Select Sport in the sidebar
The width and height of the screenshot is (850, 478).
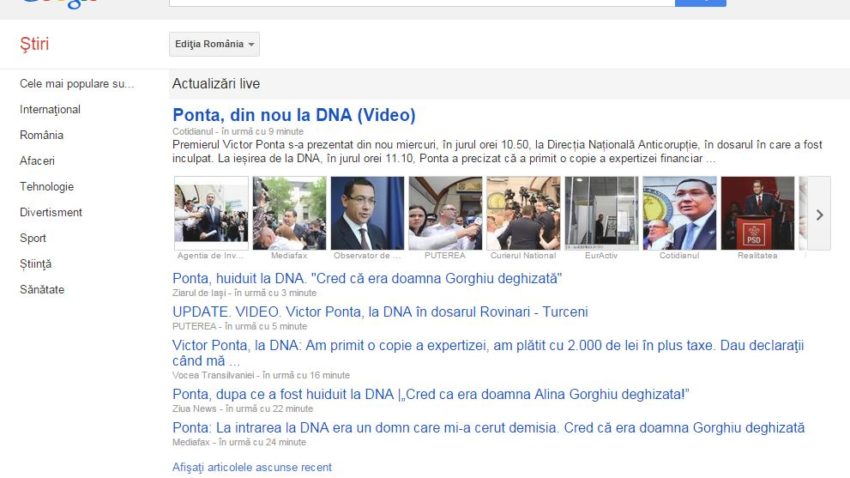pos(33,238)
